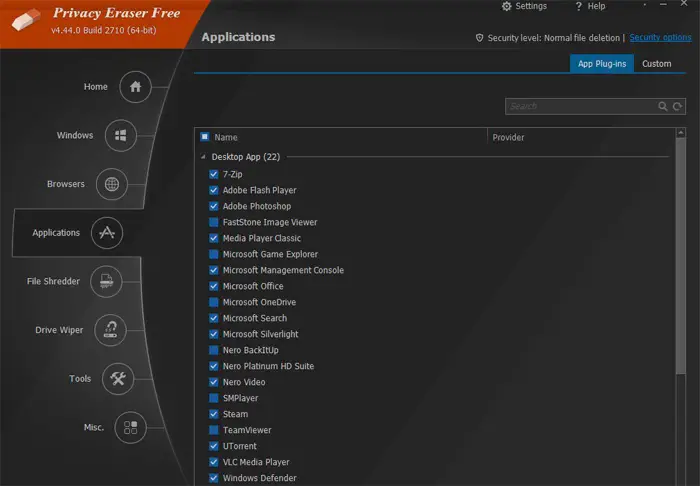
Task: Collapse the Desktop App (22) group
Action: (203, 157)
